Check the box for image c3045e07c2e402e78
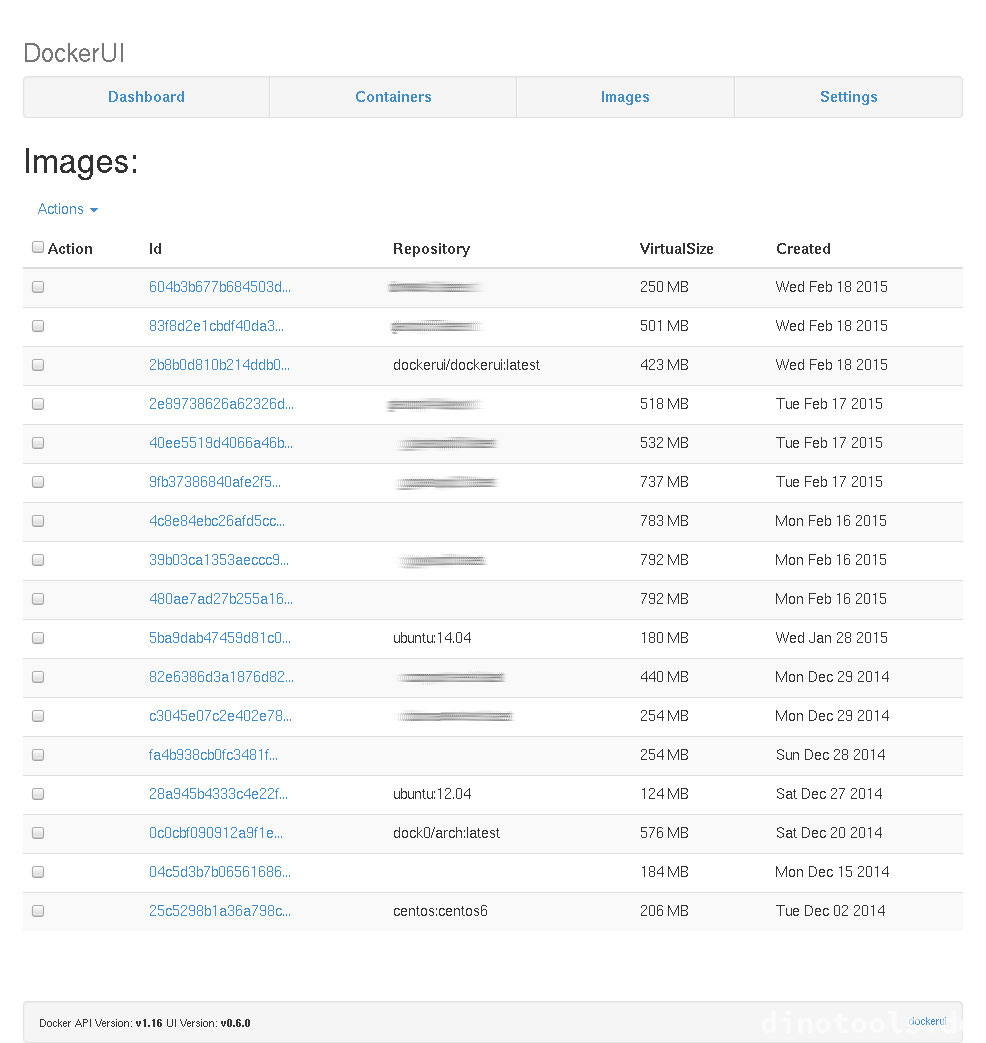The height and width of the screenshot is (1043, 986). tap(38, 716)
